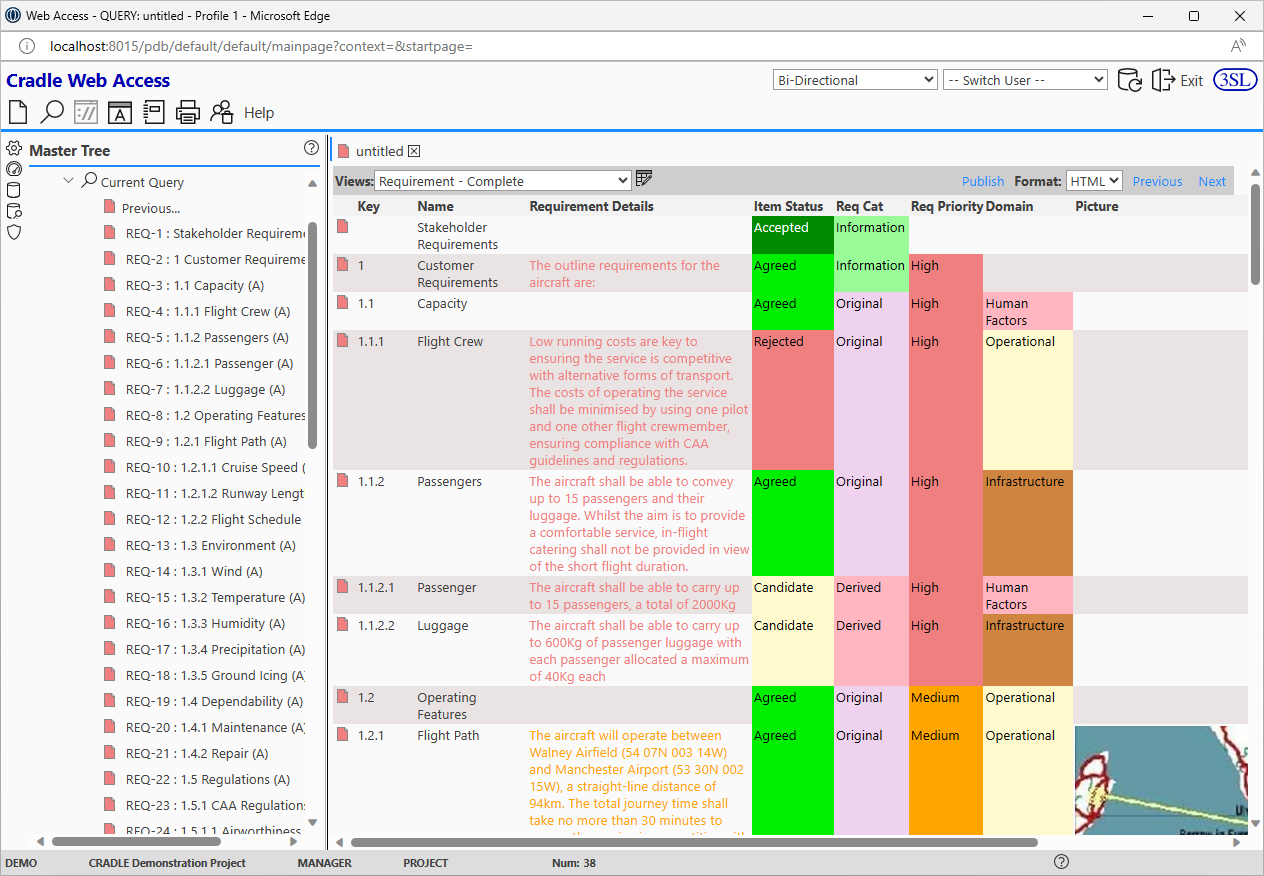This screenshot has height=876, width=1264.
Task: Click the Flight Path map picture thumbnail
Action: click(x=1160, y=780)
